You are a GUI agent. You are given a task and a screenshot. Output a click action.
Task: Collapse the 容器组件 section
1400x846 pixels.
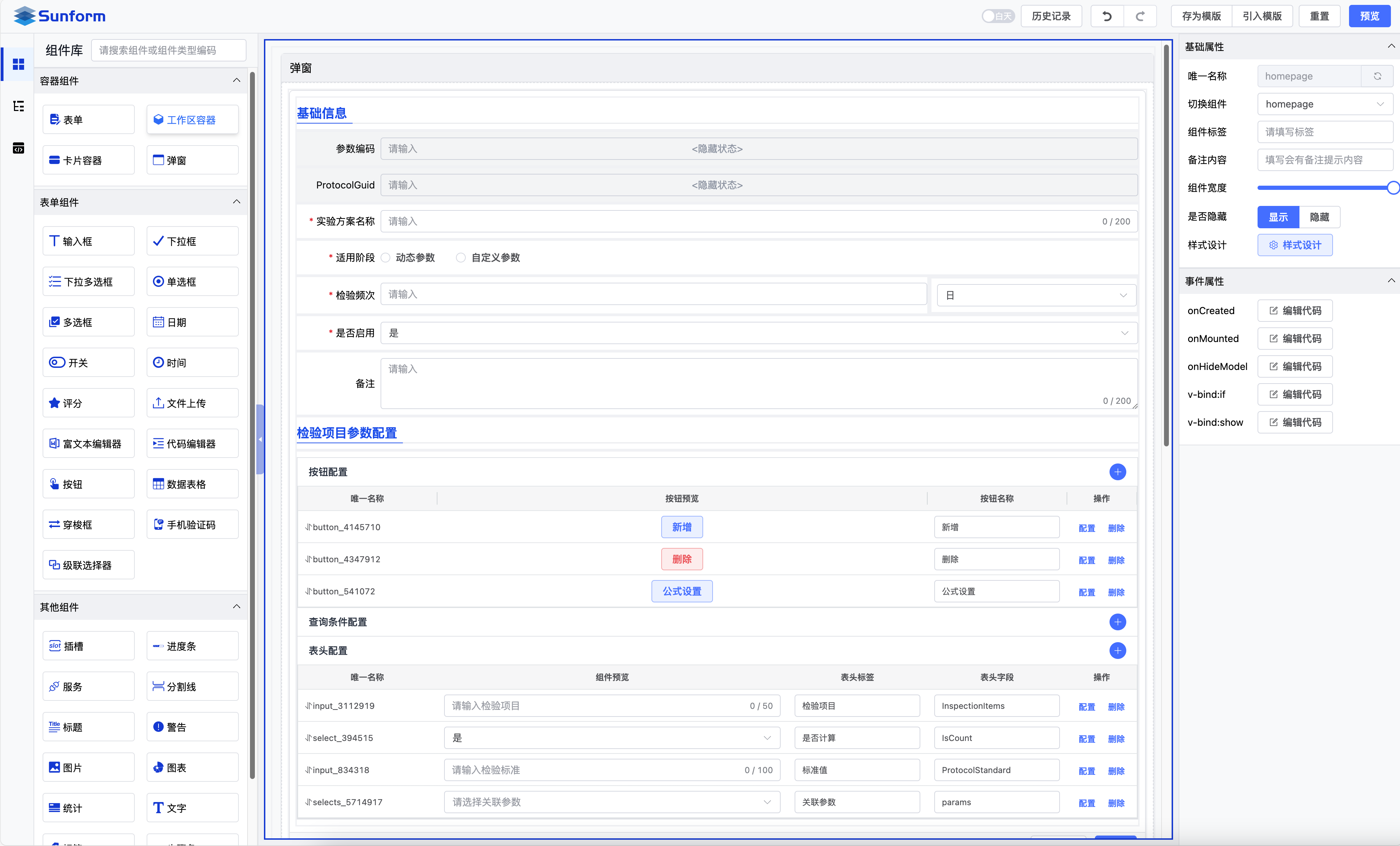pyautogui.click(x=236, y=80)
